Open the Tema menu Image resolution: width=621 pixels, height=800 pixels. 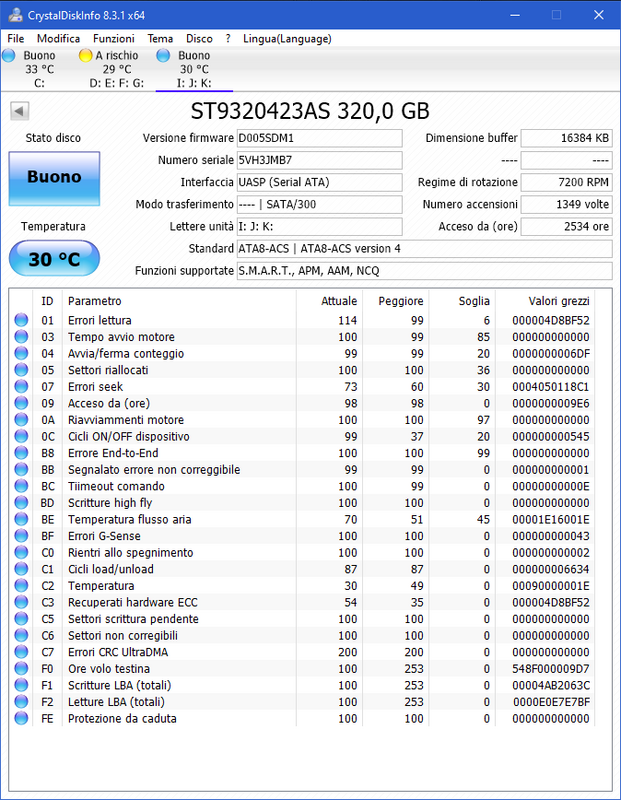click(x=160, y=38)
